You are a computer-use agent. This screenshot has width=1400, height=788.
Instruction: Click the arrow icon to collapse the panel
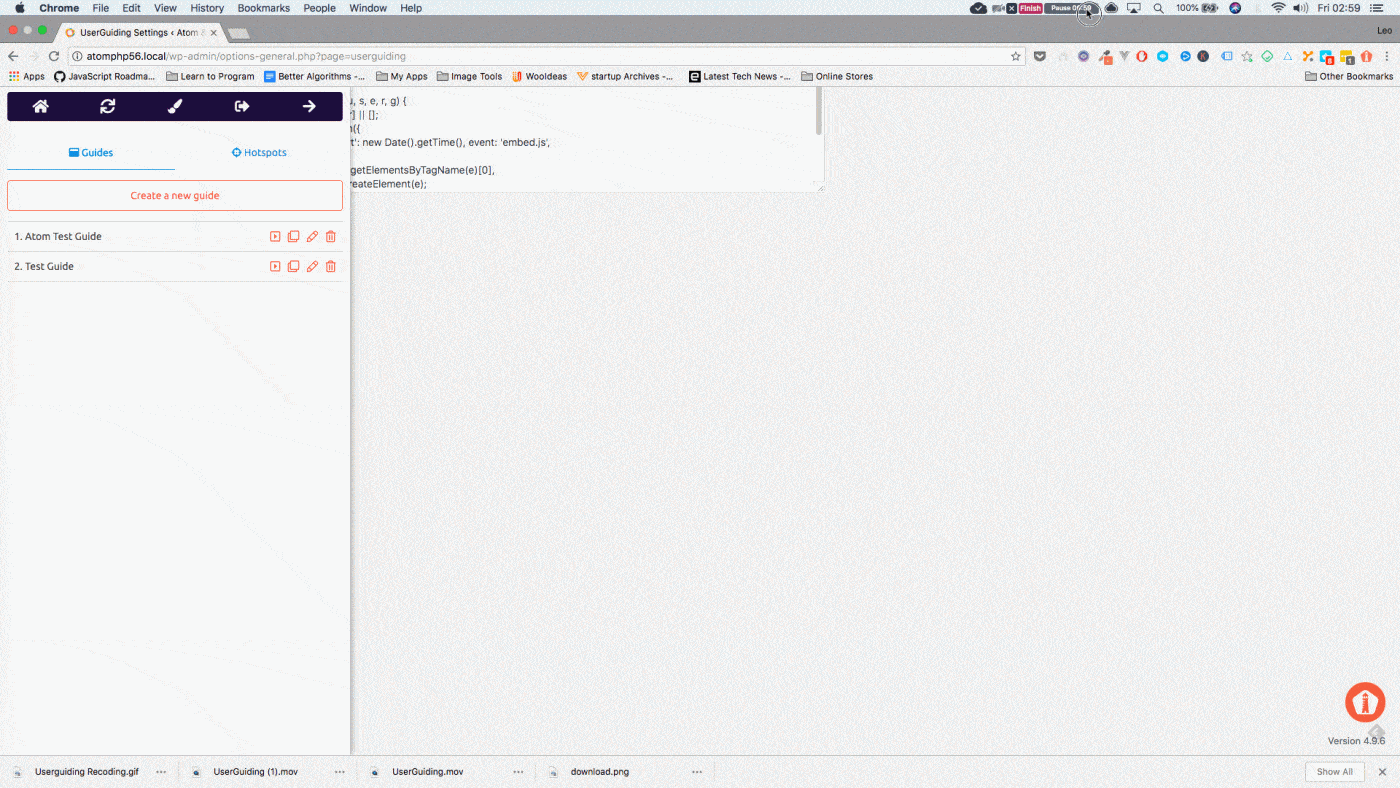tap(308, 105)
